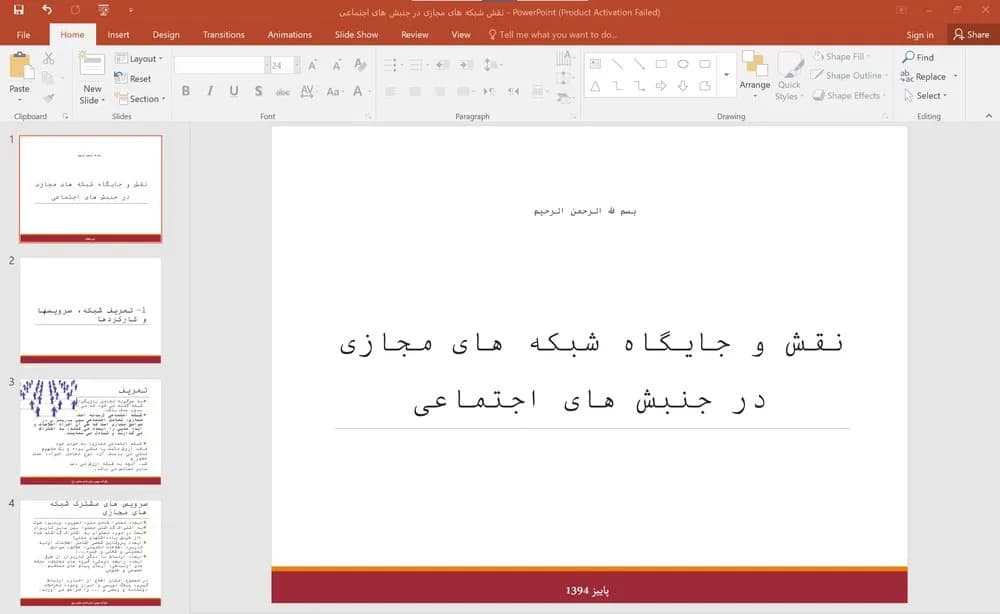Open the Select dropdown
Viewport: 1000px width, 614px height.
pos(925,96)
